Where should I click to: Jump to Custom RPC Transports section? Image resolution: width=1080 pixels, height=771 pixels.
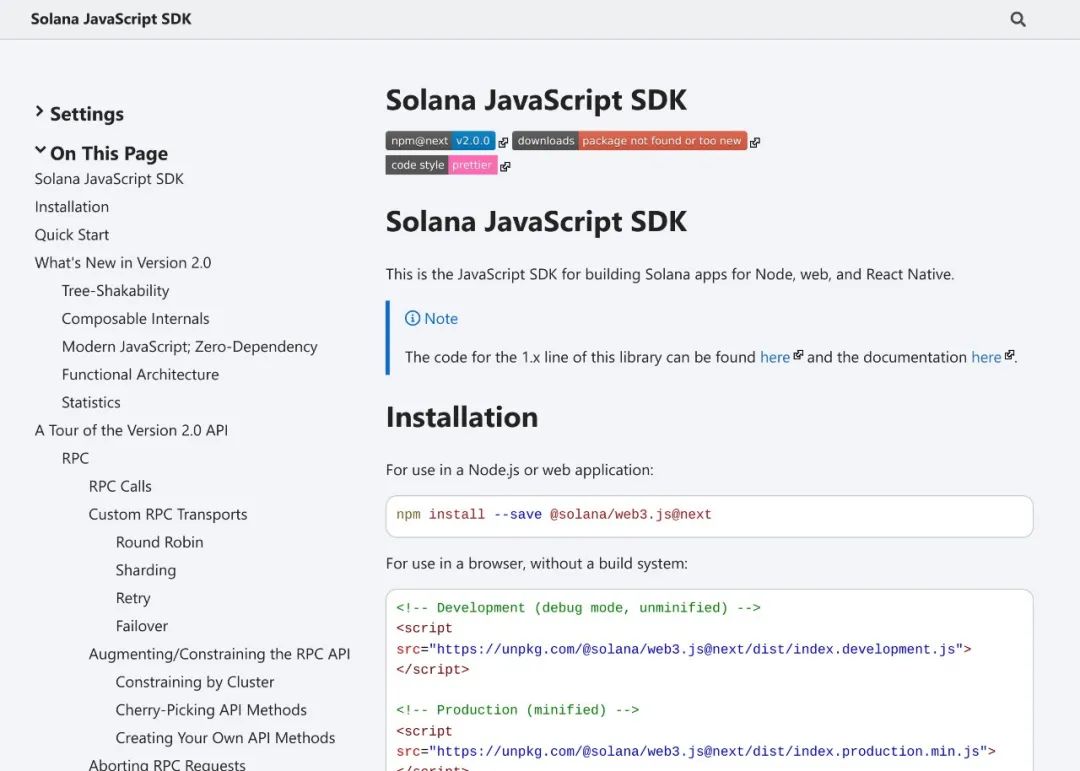[x=167, y=515]
